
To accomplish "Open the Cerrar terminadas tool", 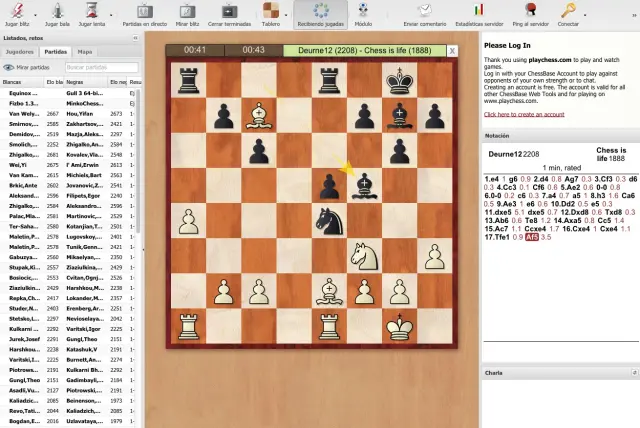I will 230,10.
